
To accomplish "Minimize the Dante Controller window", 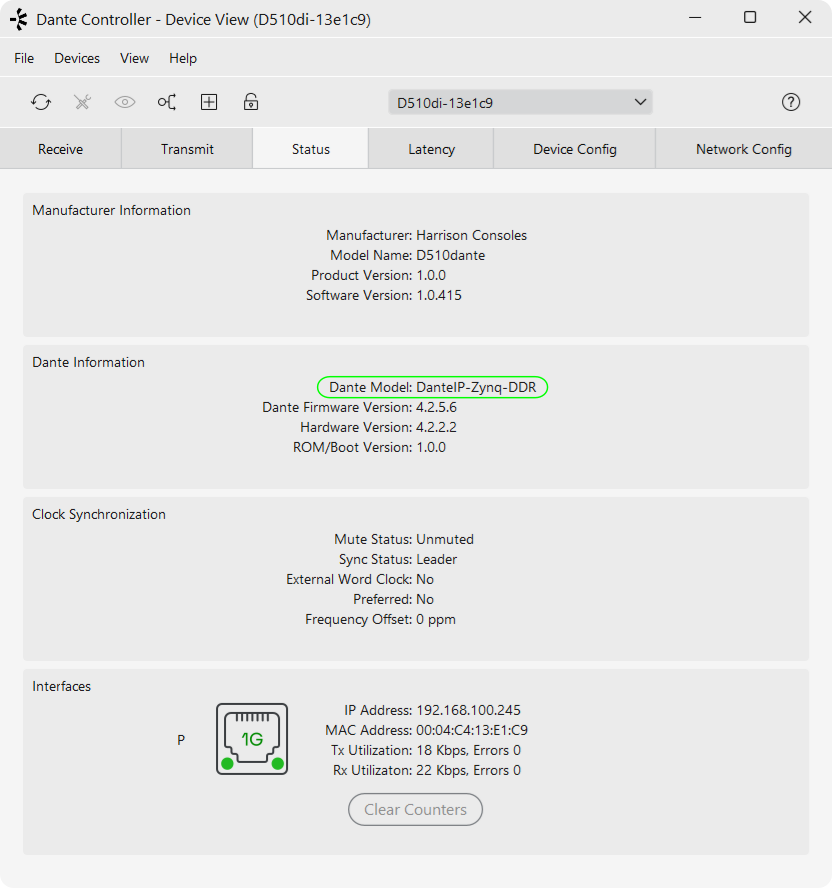I will 695,18.
